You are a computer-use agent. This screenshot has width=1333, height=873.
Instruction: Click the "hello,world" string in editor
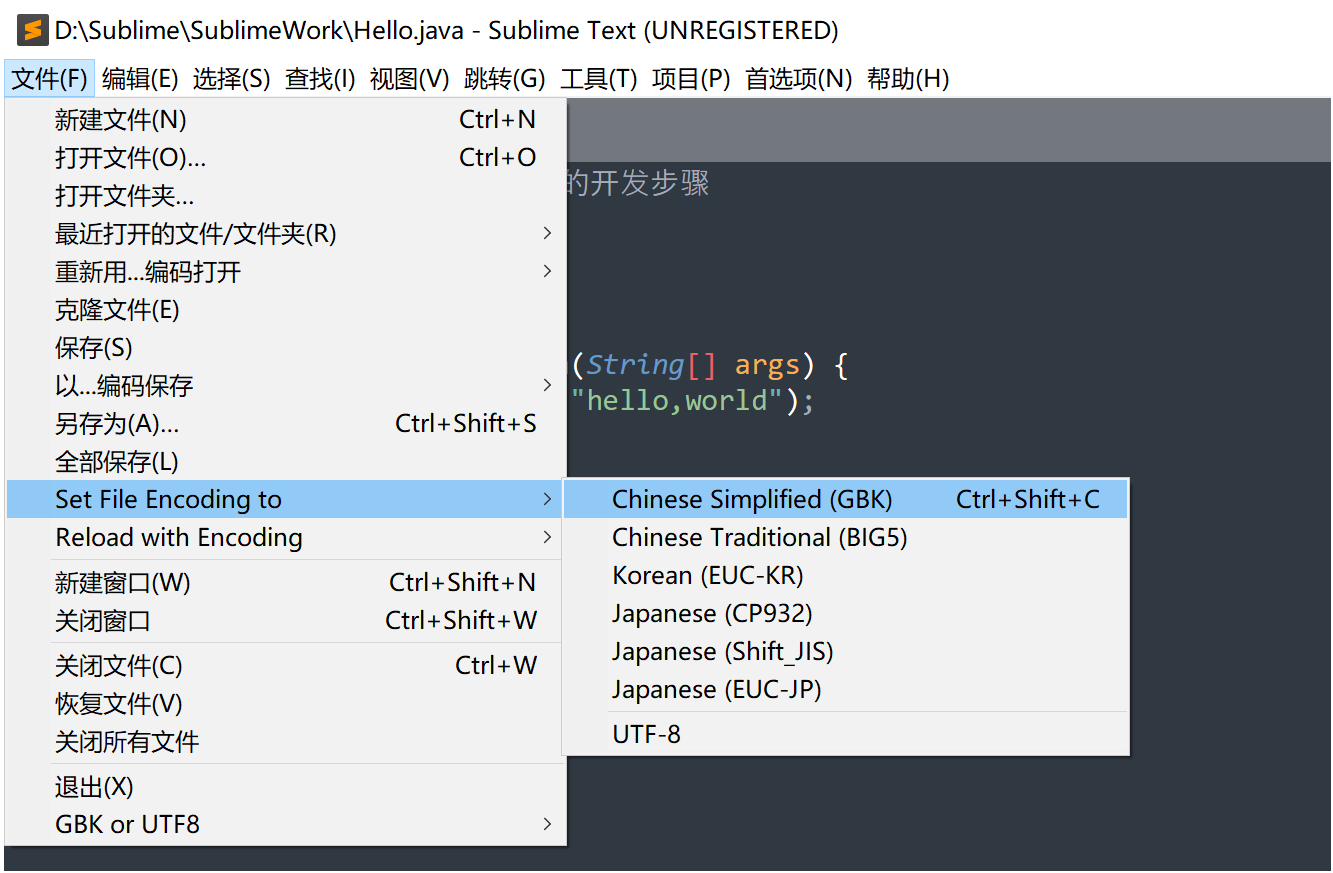(x=677, y=401)
